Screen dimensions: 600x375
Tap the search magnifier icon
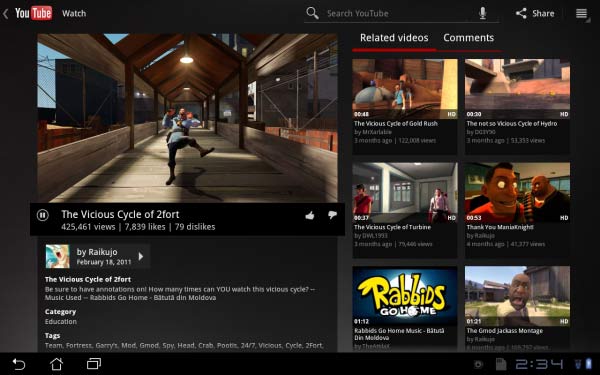click(312, 13)
